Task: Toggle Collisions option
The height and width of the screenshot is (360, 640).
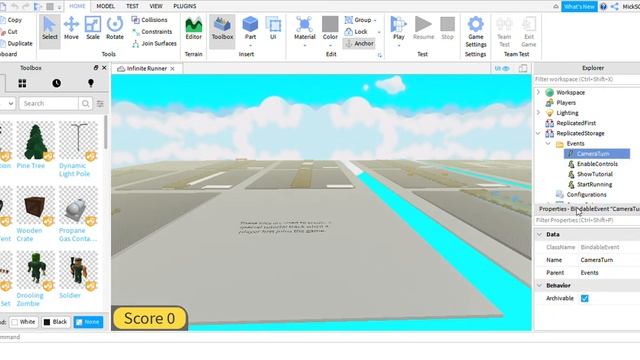Action: [x=149, y=20]
